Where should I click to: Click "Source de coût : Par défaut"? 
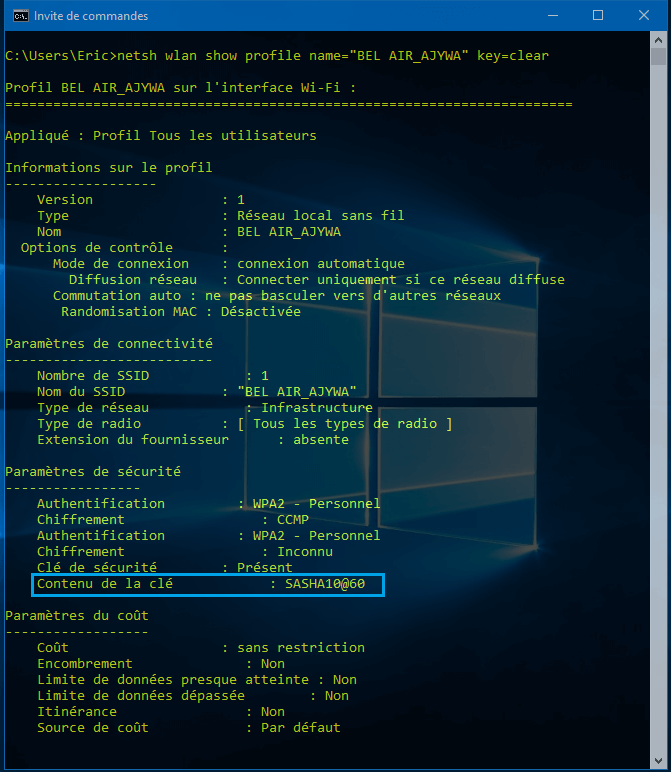click(x=189, y=728)
